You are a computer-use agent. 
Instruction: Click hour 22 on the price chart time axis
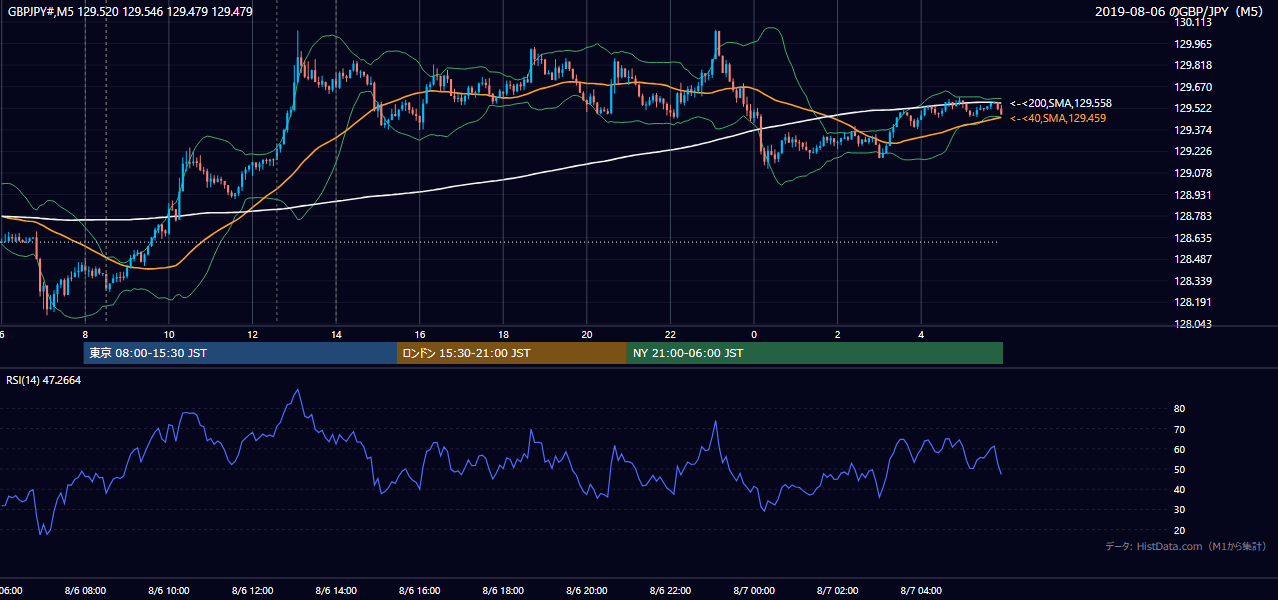[x=671, y=335]
